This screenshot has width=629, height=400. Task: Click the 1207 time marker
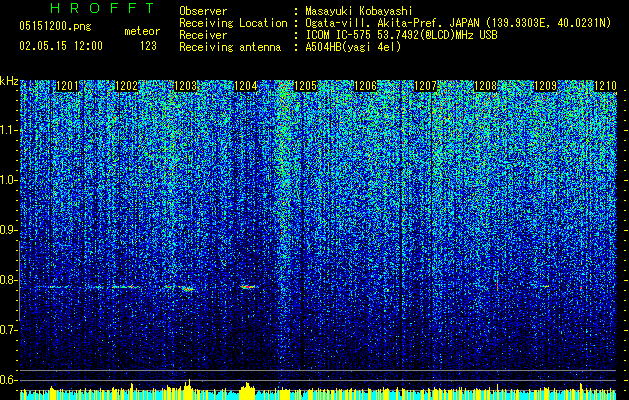425,86
